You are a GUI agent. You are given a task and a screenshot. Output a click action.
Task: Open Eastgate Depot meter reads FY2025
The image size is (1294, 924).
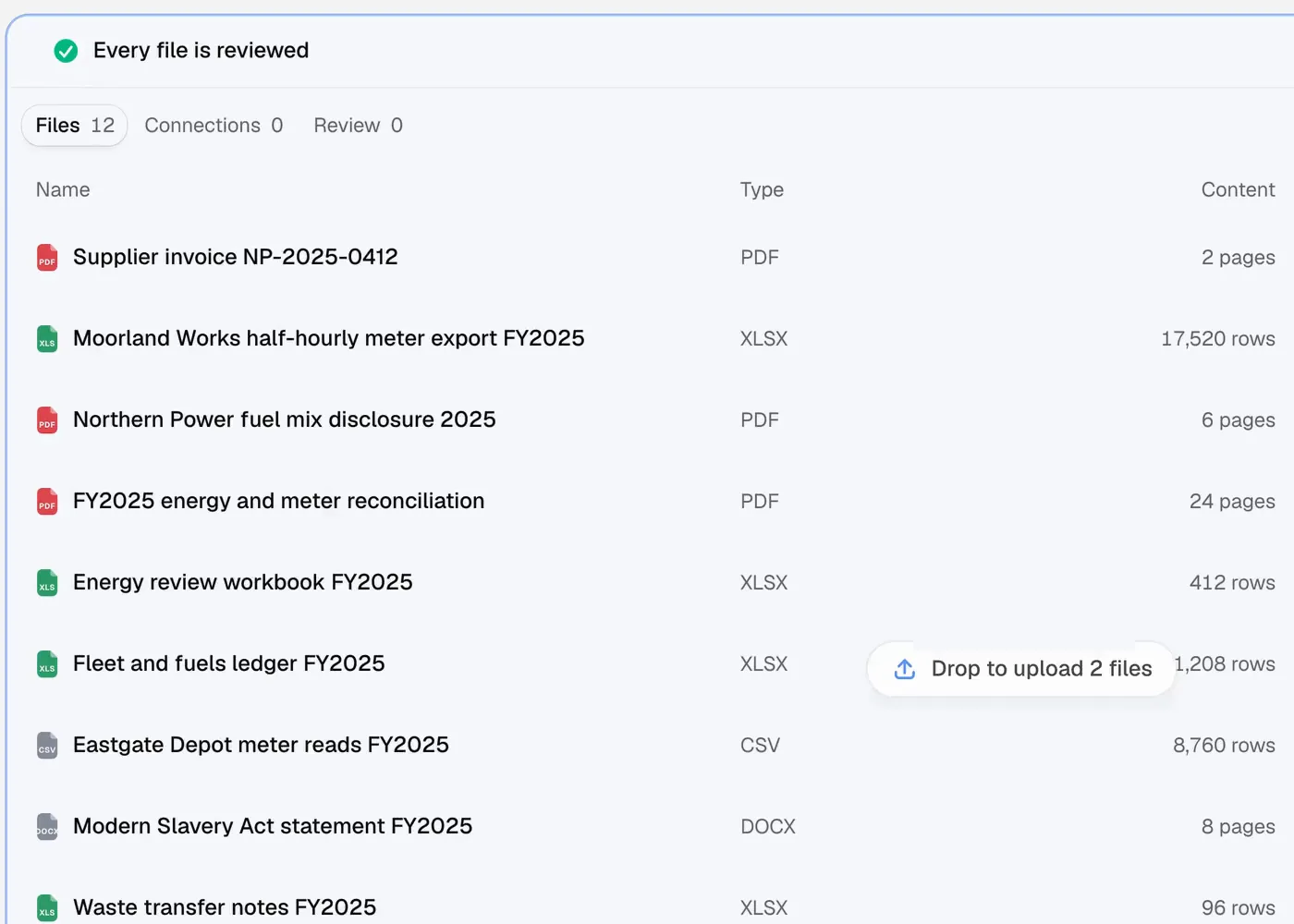(262, 745)
